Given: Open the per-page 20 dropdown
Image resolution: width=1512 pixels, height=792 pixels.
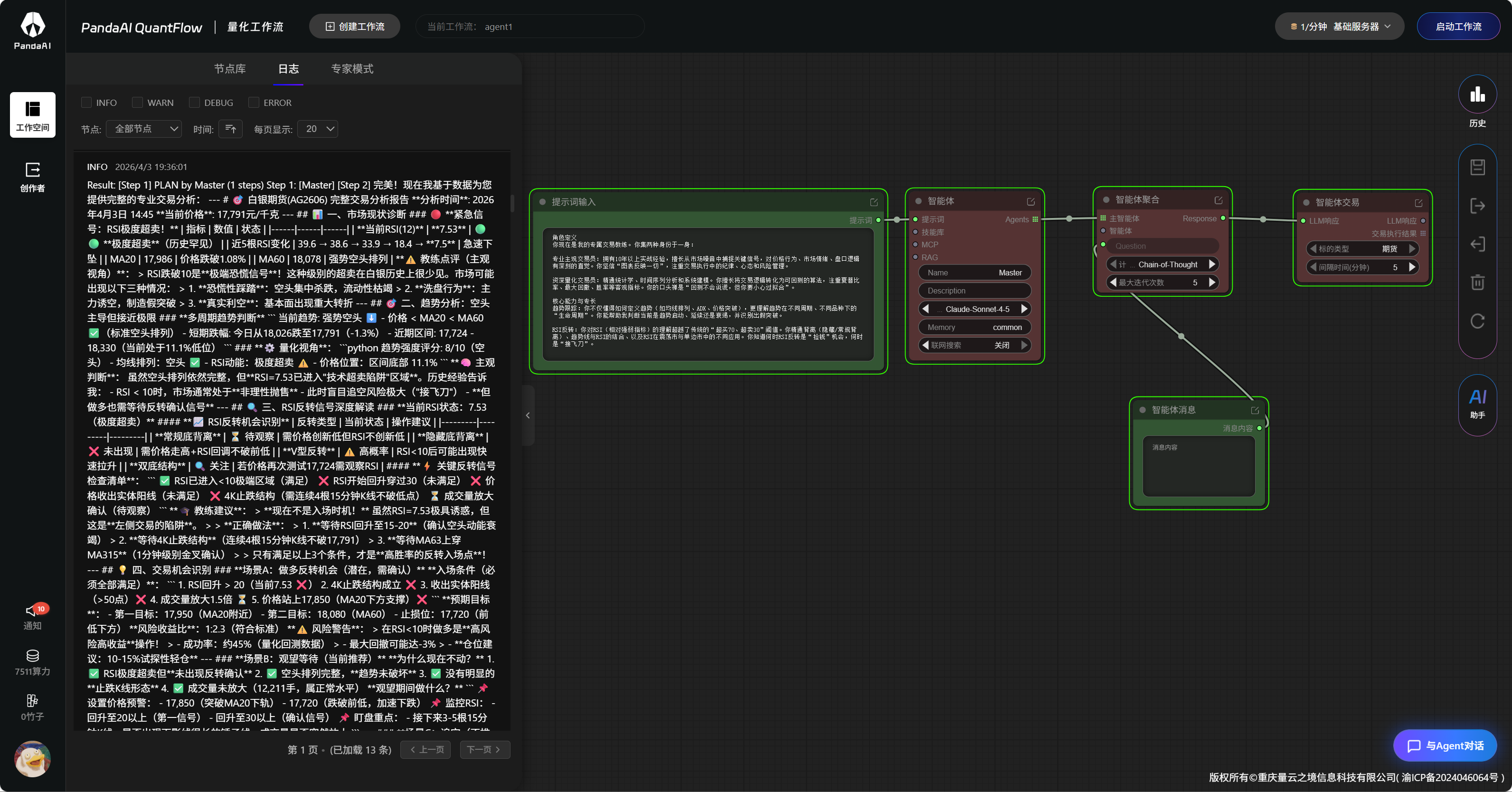Looking at the screenshot, I should (x=318, y=129).
